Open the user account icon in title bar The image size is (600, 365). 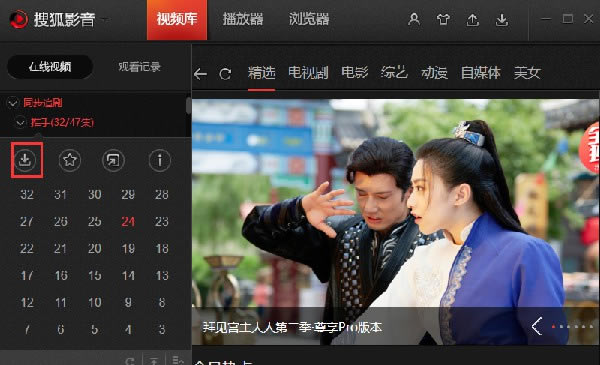tap(414, 19)
